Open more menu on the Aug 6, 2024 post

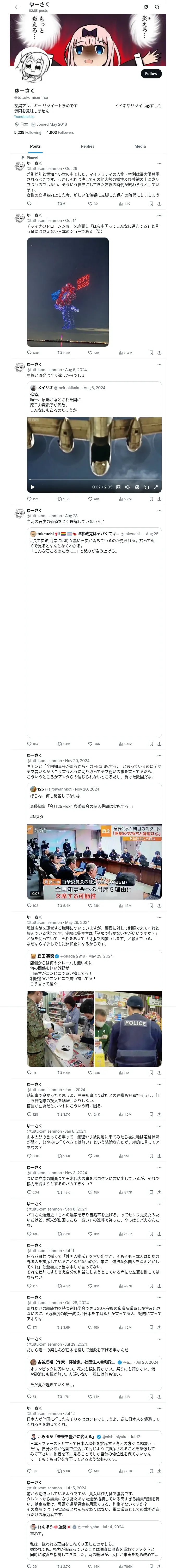coord(160,365)
